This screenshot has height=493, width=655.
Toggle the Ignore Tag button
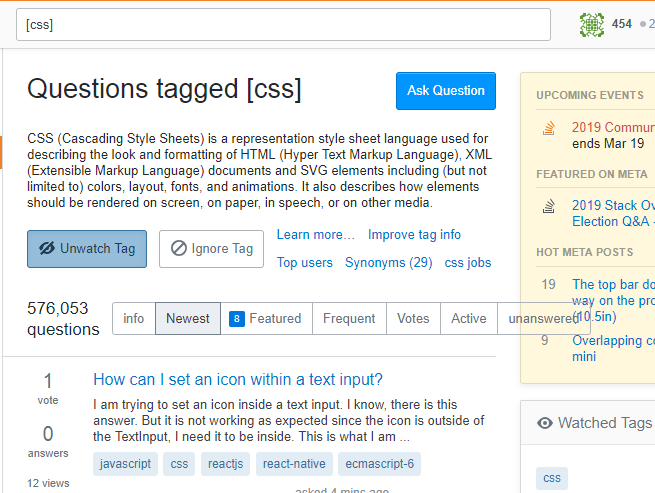[x=211, y=249]
